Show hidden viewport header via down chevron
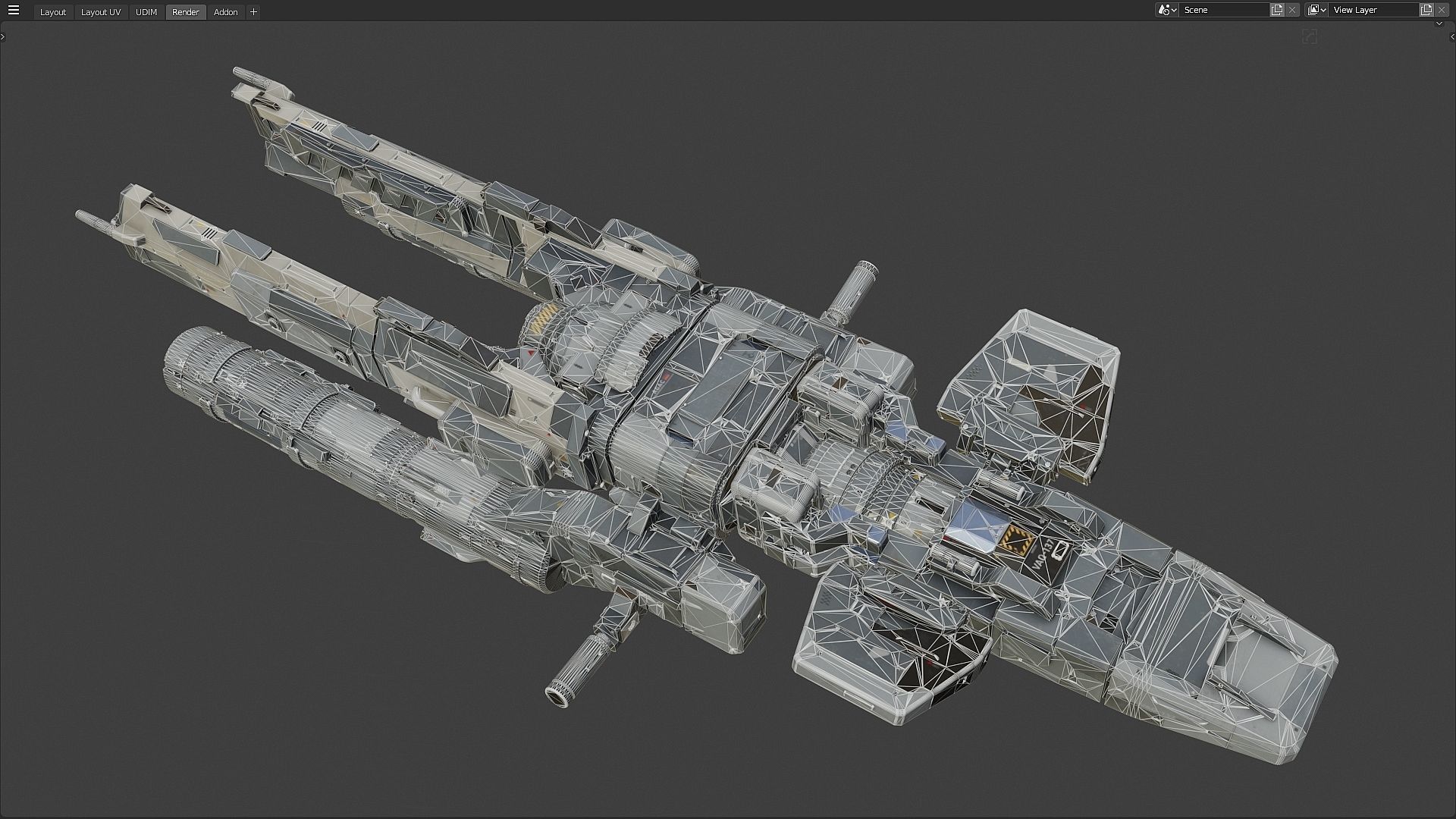The height and width of the screenshot is (819, 1456). pos(1439,24)
